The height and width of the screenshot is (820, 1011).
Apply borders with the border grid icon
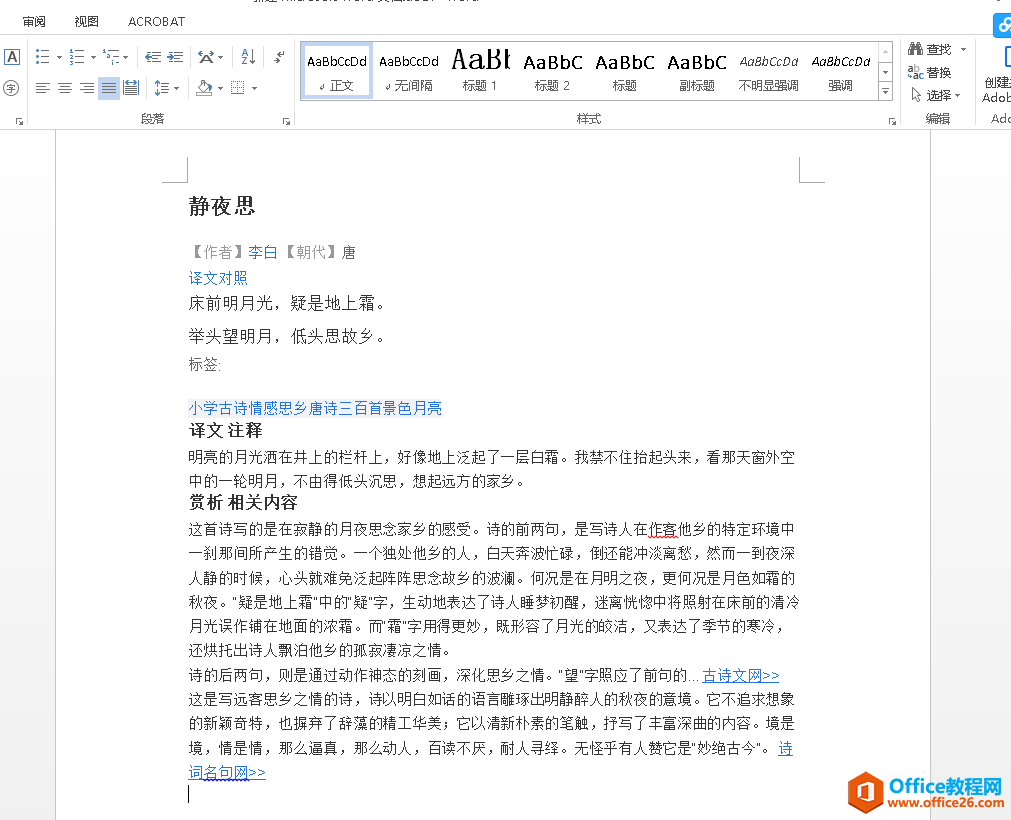(x=238, y=88)
